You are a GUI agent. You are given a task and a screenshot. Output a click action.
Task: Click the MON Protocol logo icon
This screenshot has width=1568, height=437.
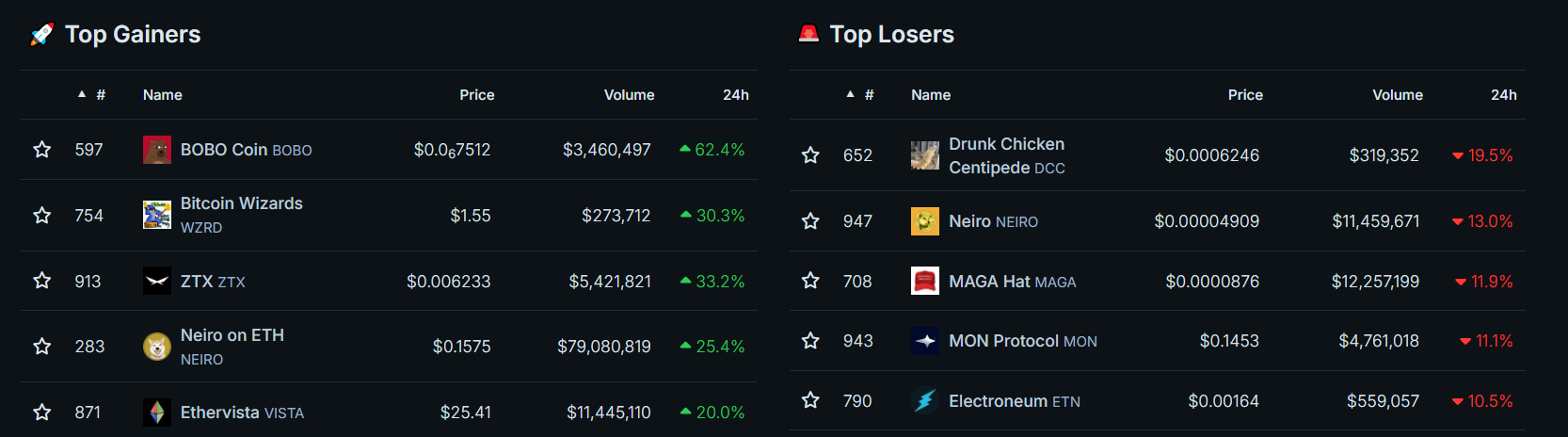[924, 341]
